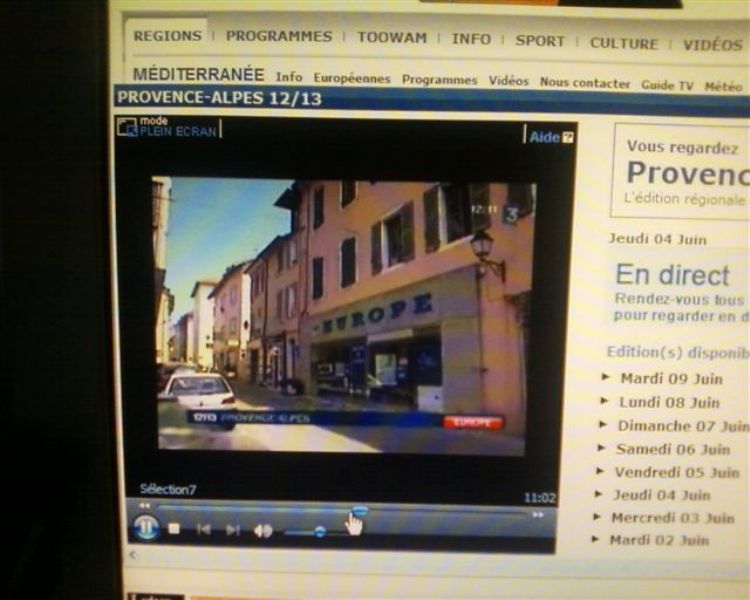Viewport: 750px width, 600px height.
Task: Select the Samedi 06 Juin edition
Action: click(x=673, y=449)
